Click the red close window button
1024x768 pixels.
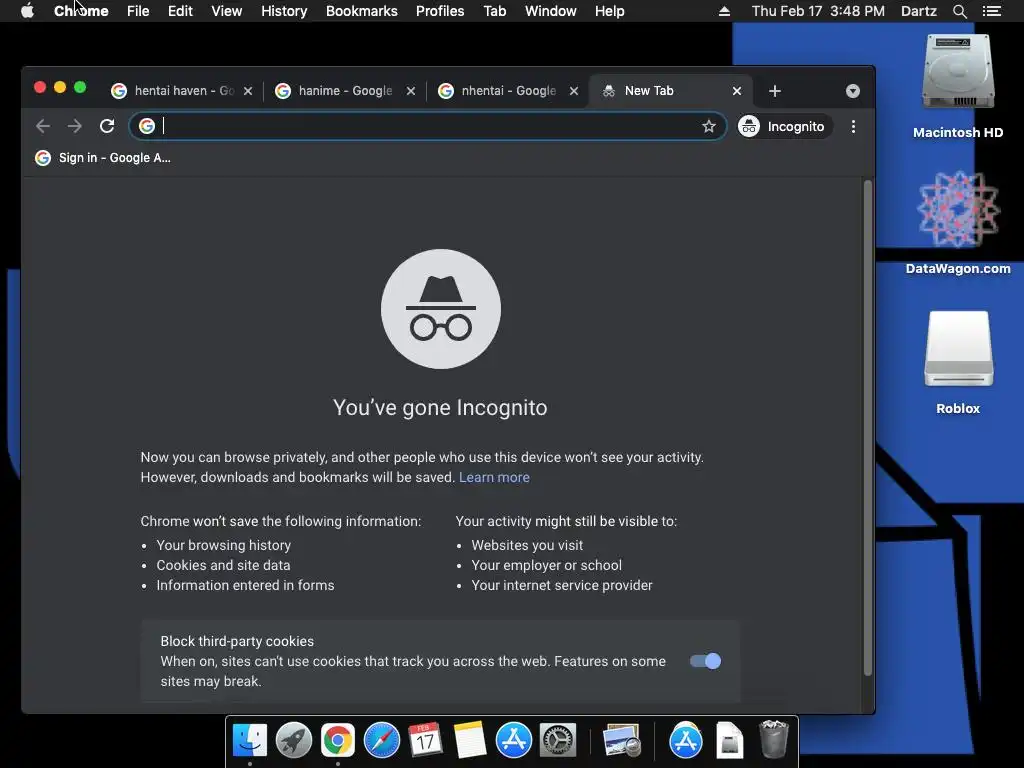(40, 88)
